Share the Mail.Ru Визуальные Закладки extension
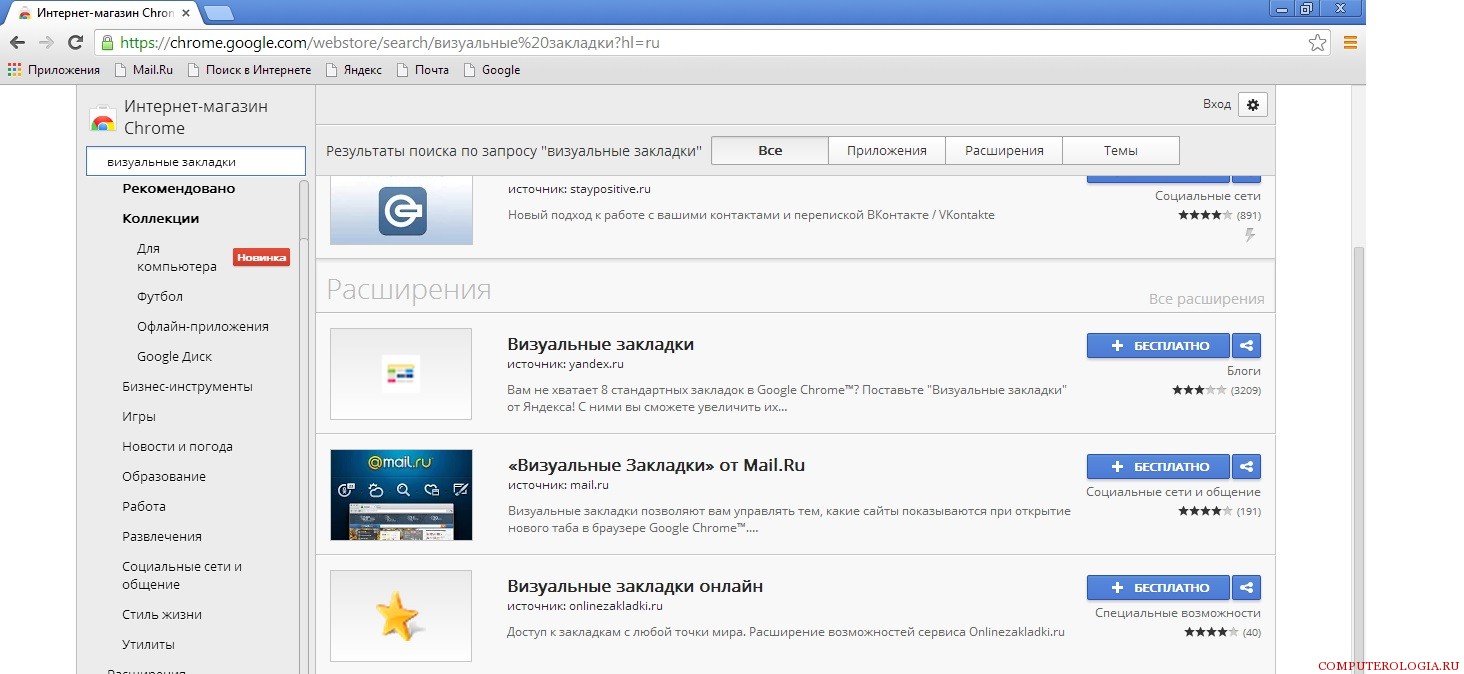Viewport: 1464px width, 674px height. [x=1246, y=467]
